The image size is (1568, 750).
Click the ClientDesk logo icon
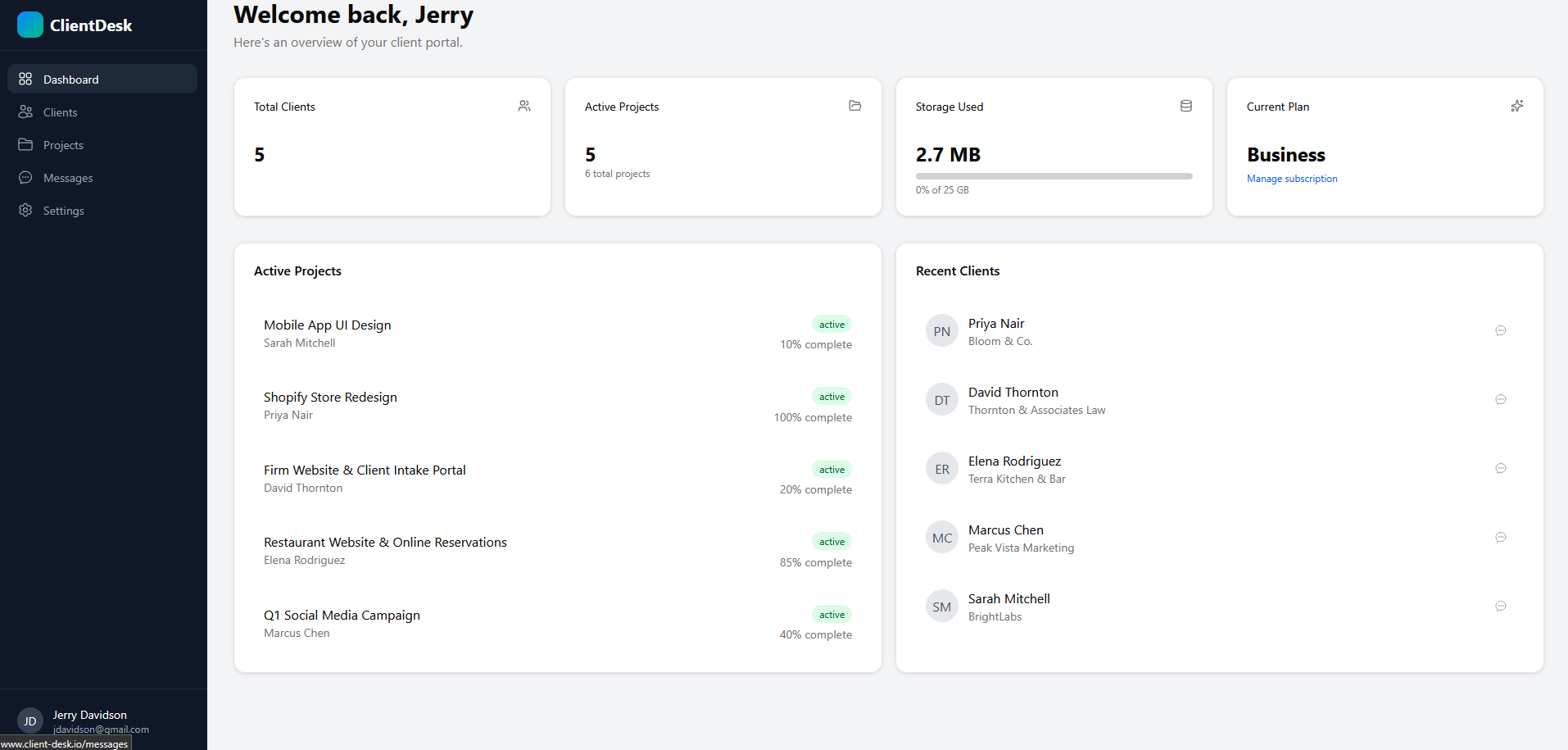pos(30,25)
